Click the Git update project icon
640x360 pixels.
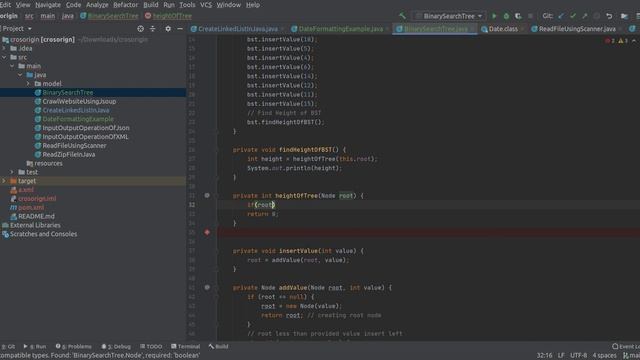(561, 16)
